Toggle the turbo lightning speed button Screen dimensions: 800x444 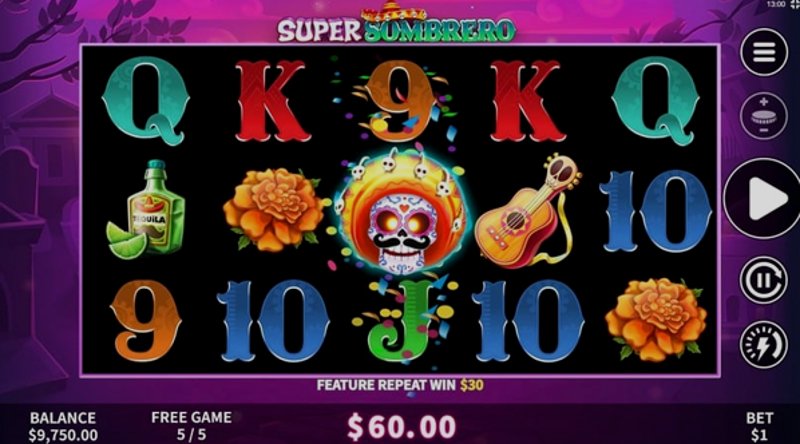pos(764,345)
